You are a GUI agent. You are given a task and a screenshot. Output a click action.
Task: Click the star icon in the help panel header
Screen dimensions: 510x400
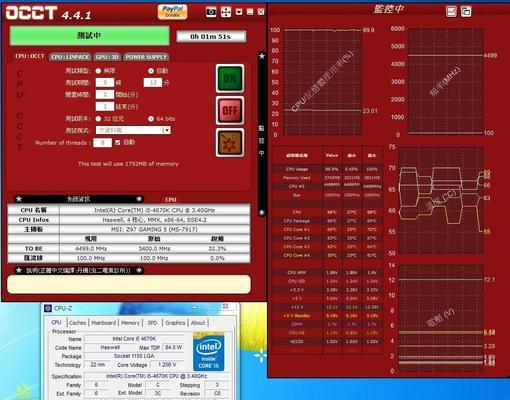(x=19, y=270)
